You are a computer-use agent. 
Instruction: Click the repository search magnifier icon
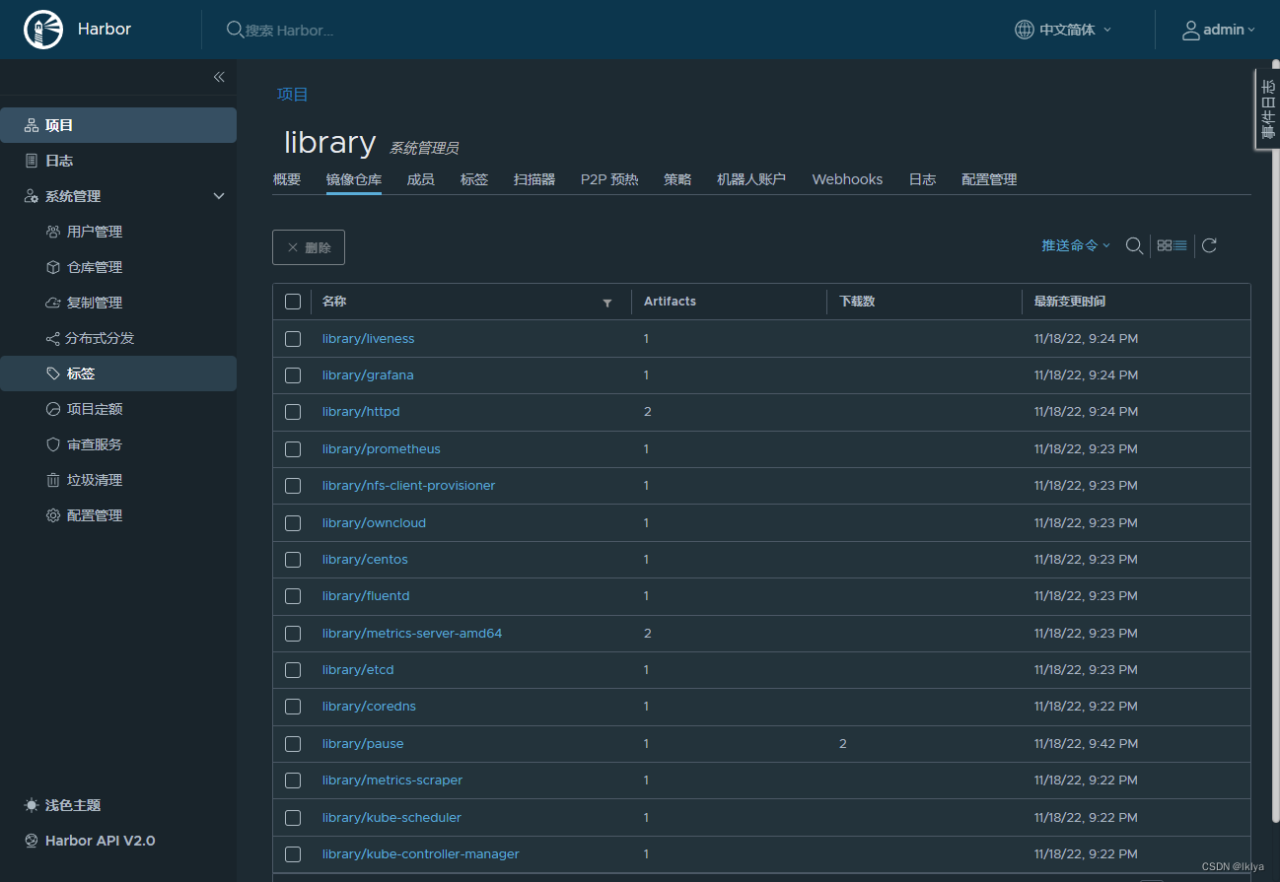click(1134, 246)
